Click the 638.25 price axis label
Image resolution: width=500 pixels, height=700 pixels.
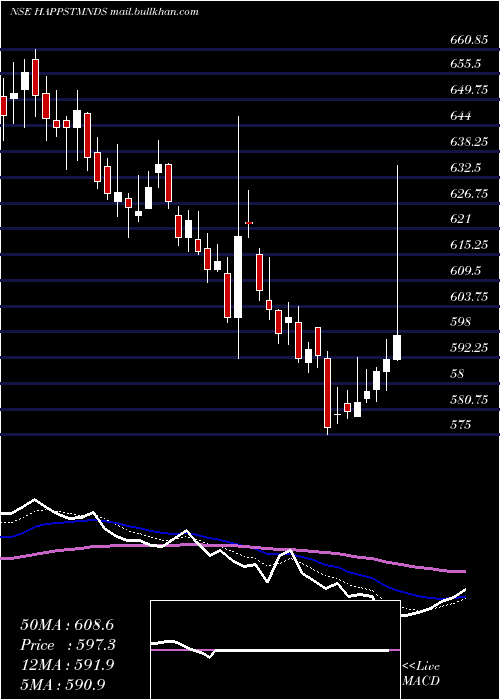(468, 142)
